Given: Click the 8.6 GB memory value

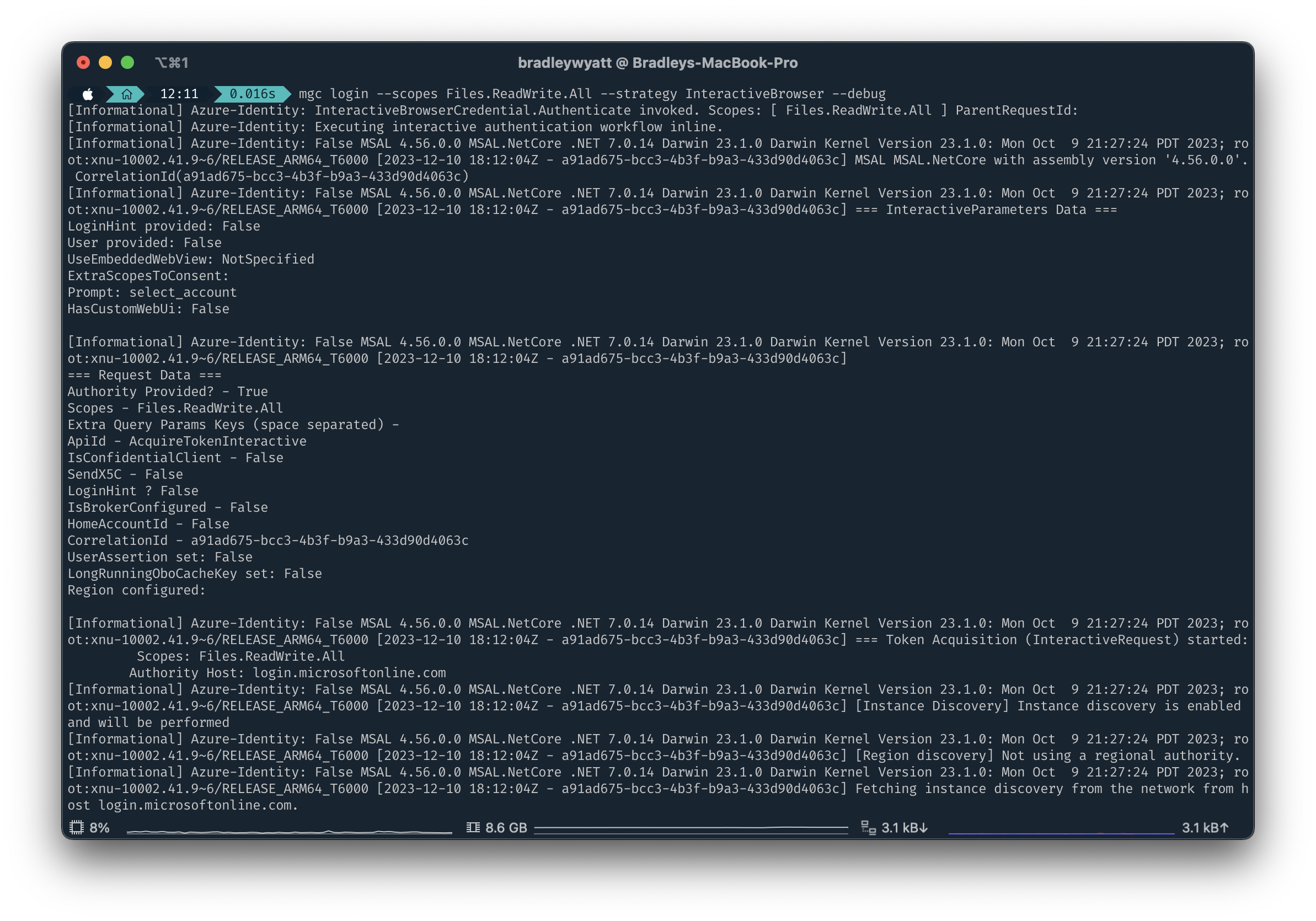Looking at the screenshot, I should click(506, 827).
